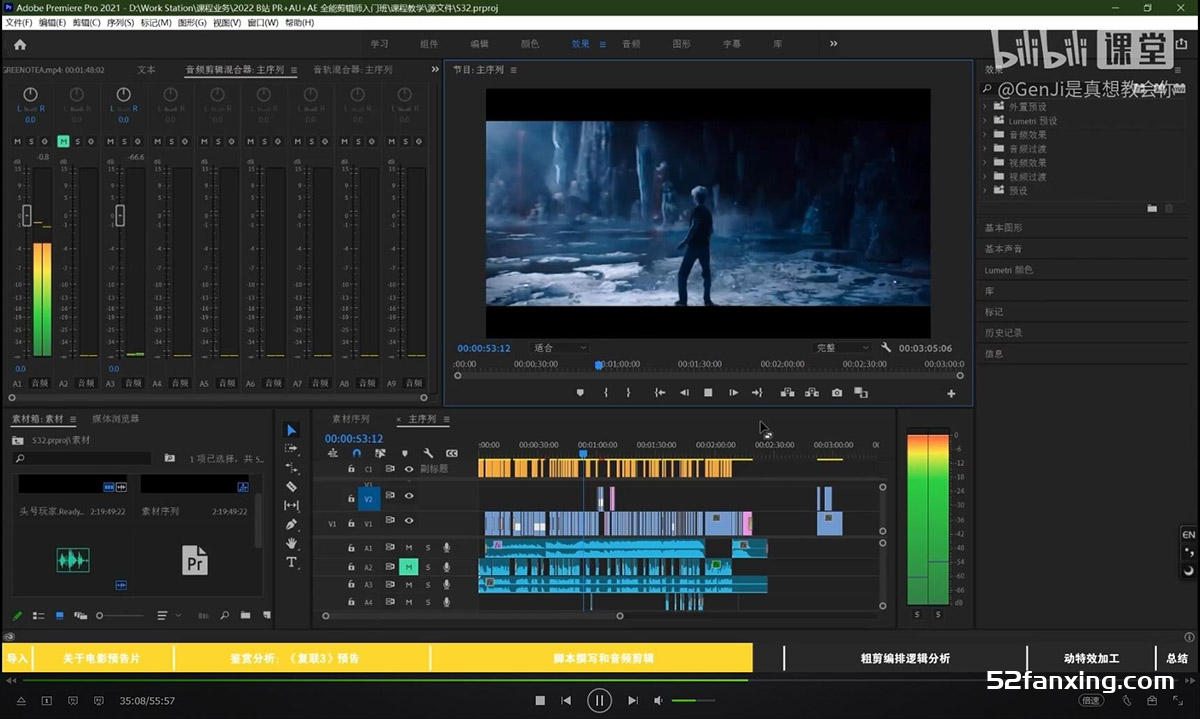Viewport: 1200px width, 719px height.
Task: Expand the Lumetri 预设 folder
Action: pos(985,121)
